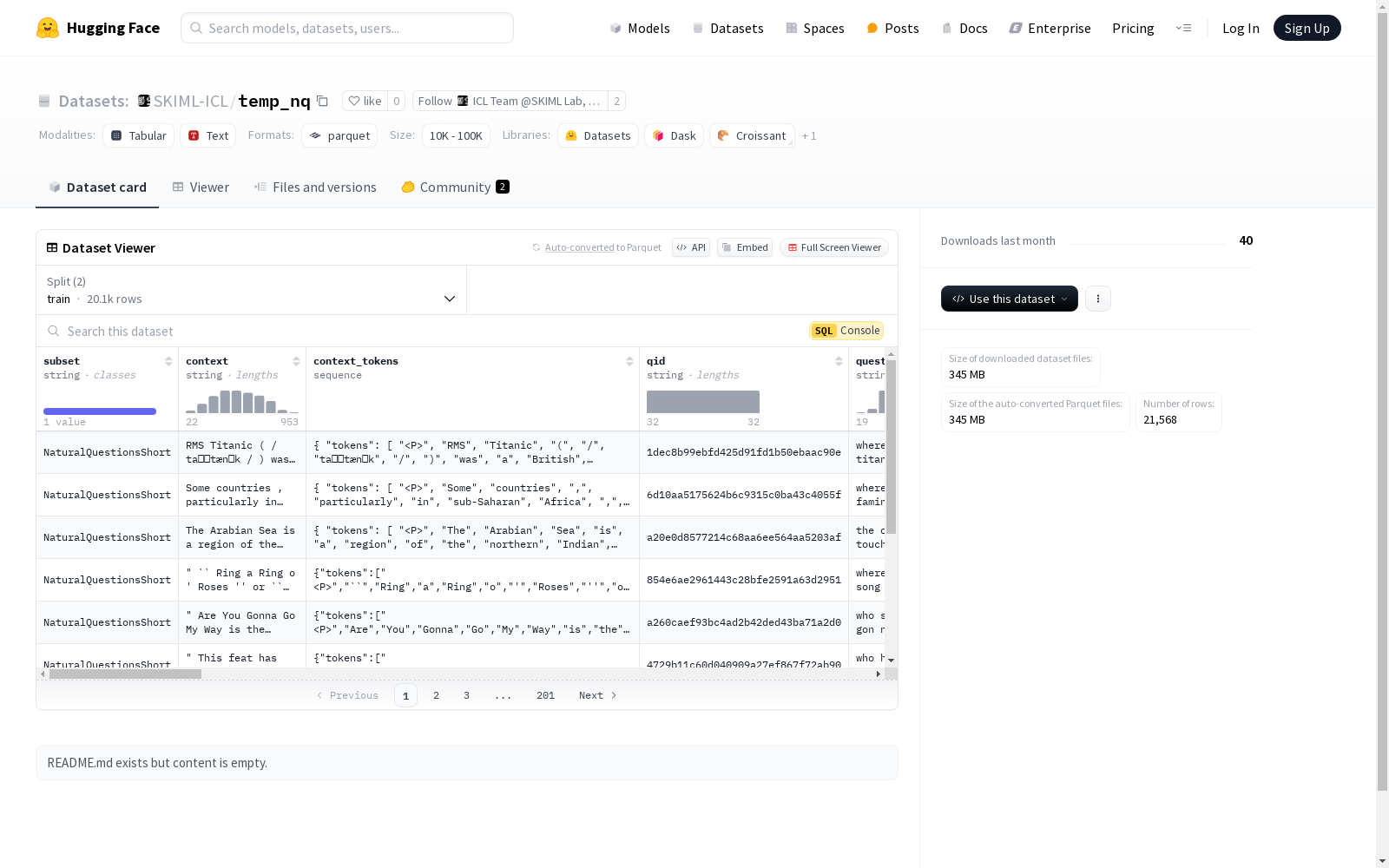1389x868 pixels.
Task: Go to page 3 of results
Action: click(x=466, y=695)
